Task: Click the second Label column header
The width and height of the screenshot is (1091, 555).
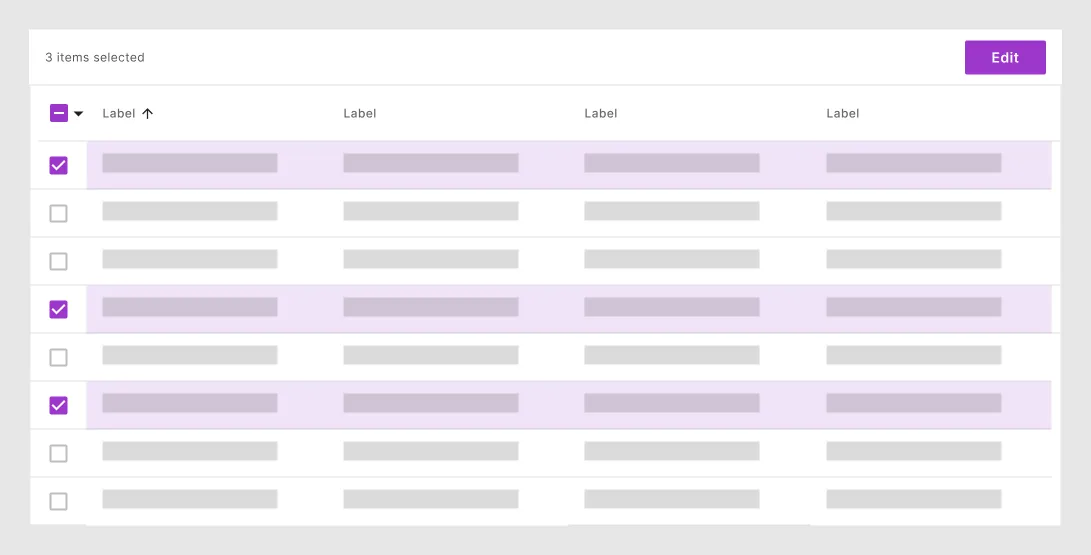Action: click(x=360, y=113)
